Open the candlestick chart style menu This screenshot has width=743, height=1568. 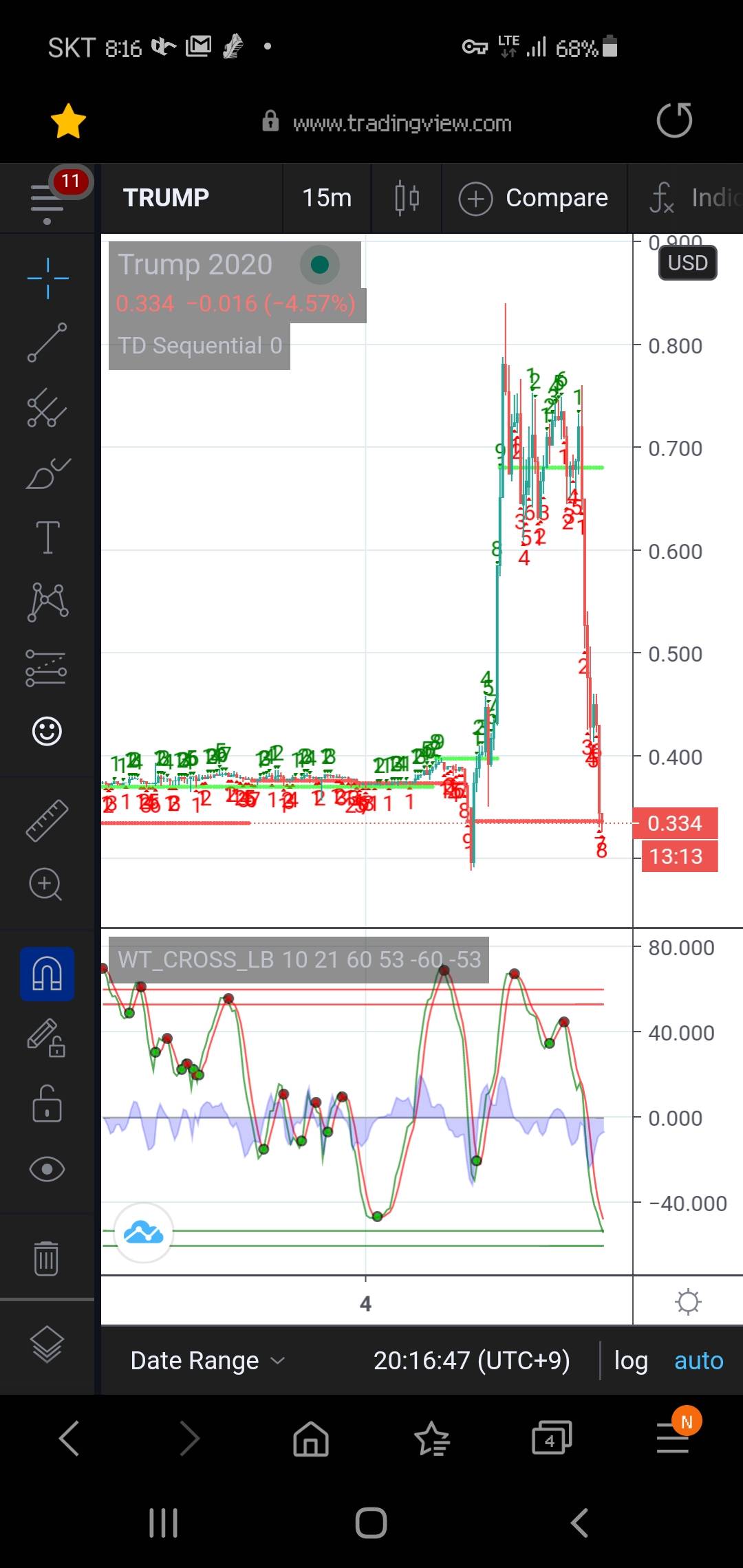click(407, 199)
